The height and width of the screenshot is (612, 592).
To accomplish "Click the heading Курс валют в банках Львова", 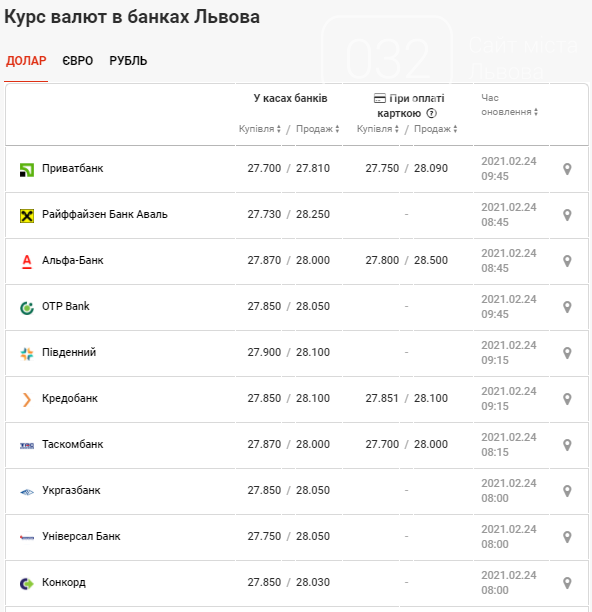I will coord(132,18).
